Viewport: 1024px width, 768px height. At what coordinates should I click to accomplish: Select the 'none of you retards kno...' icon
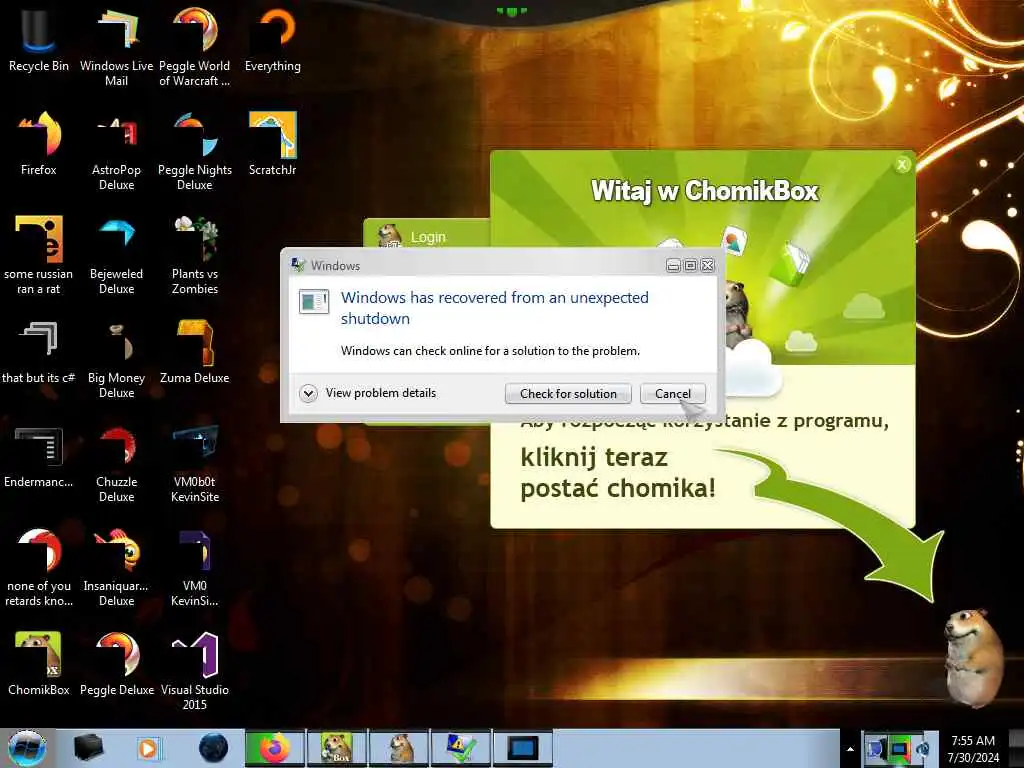tap(39, 566)
